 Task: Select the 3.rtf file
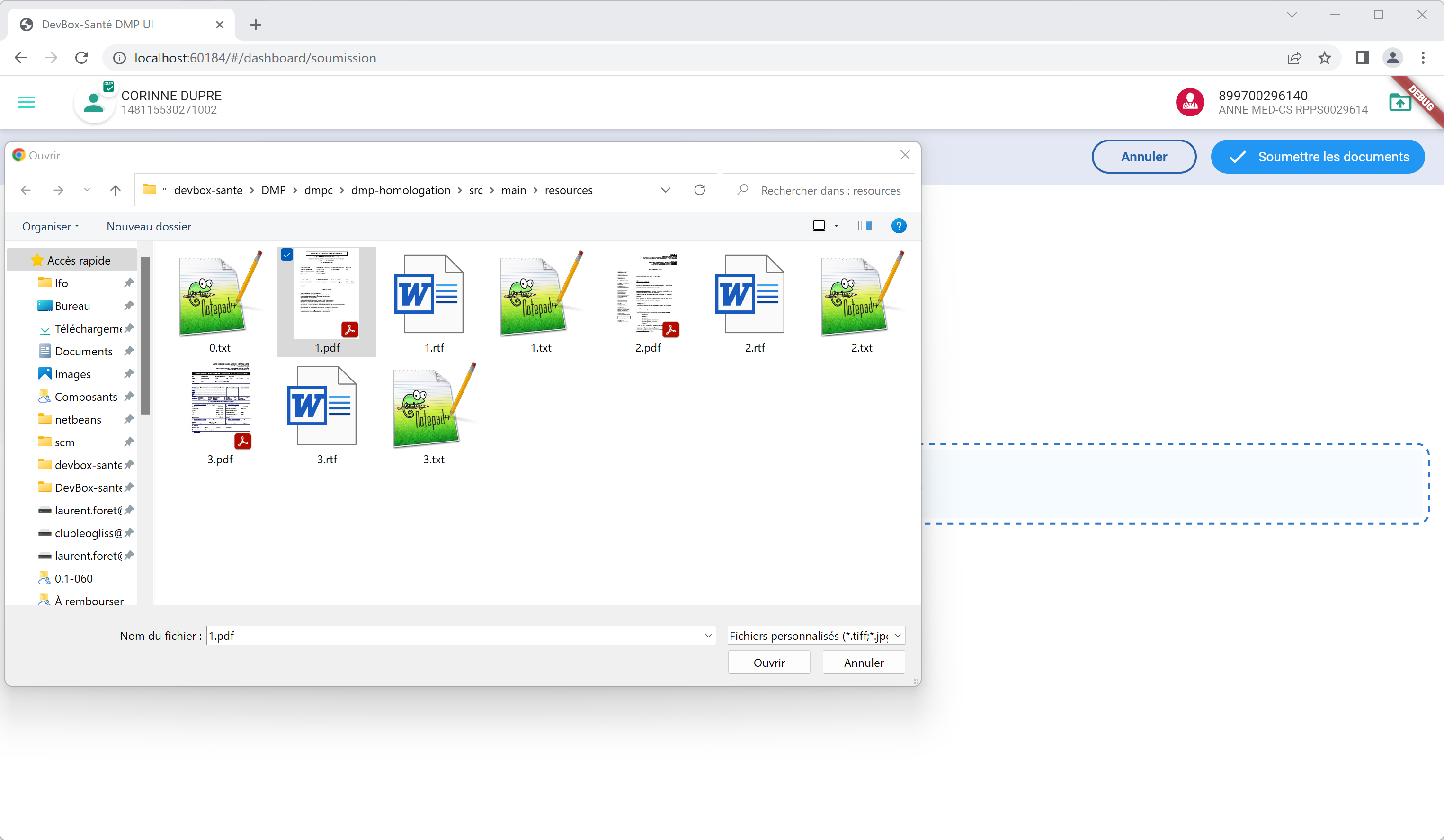(x=327, y=414)
